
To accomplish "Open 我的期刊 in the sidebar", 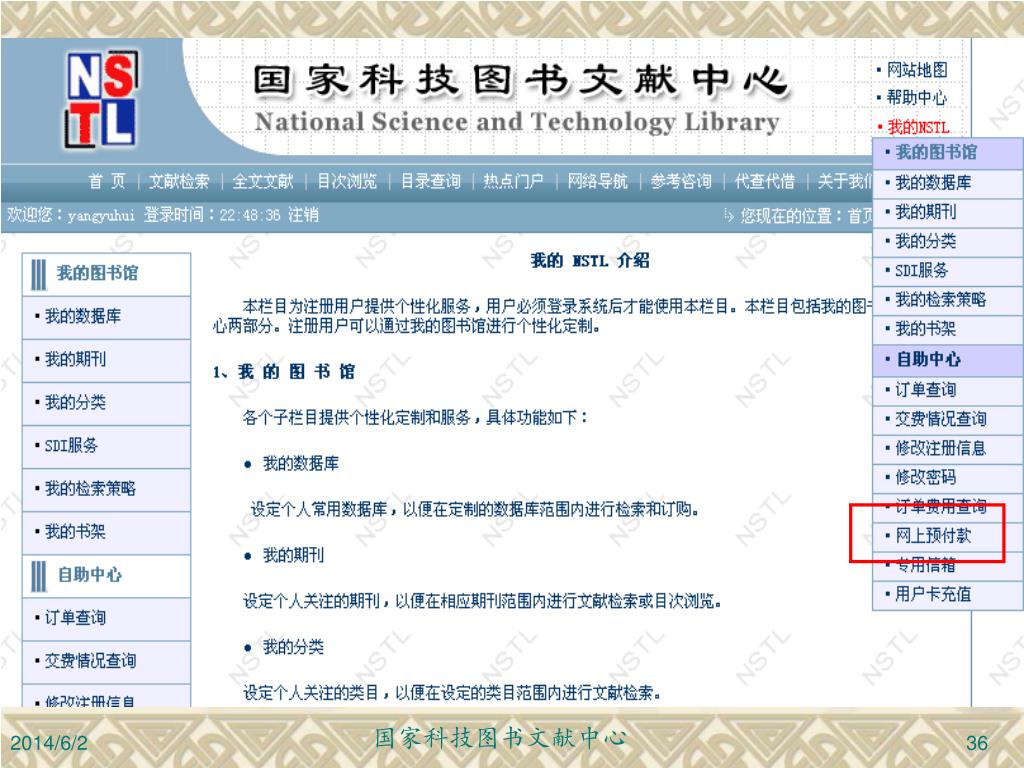I will click(x=106, y=360).
